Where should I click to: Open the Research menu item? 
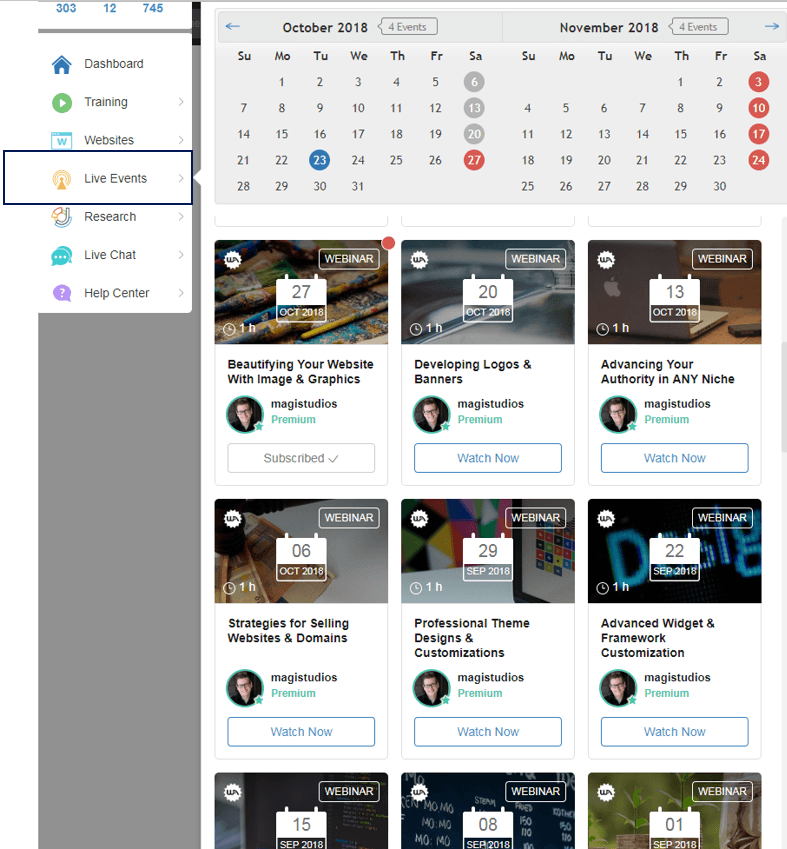tap(115, 217)
